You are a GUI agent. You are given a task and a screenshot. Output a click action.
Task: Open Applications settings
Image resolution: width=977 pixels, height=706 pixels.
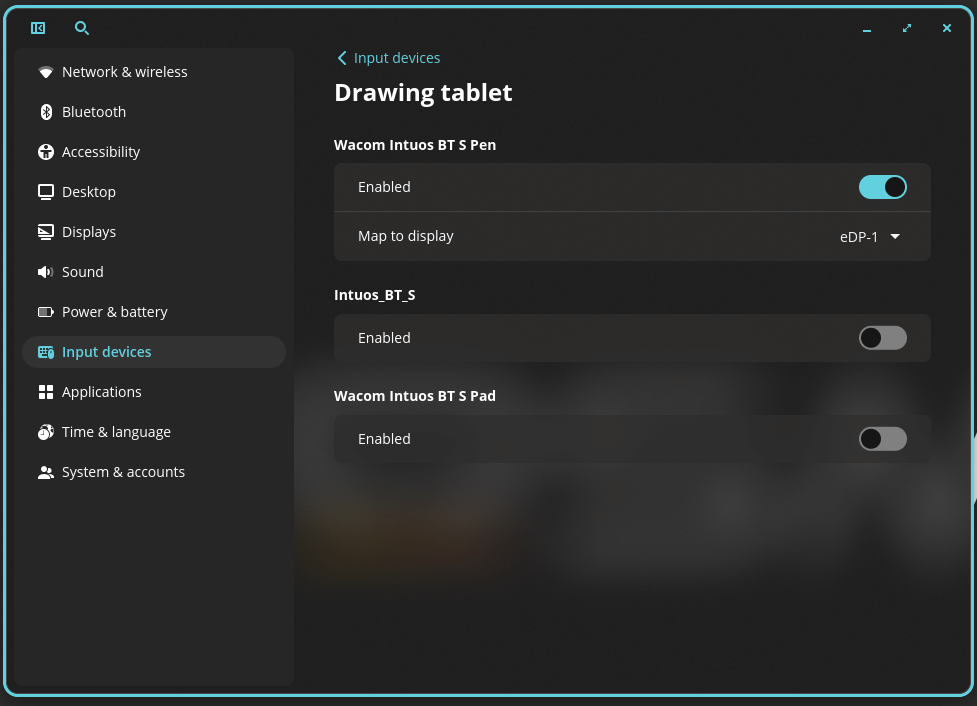tap(154, 392)
